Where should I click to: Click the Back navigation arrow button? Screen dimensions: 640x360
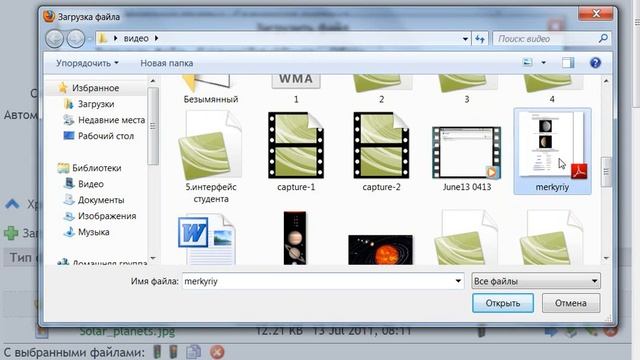coord(55,39)
